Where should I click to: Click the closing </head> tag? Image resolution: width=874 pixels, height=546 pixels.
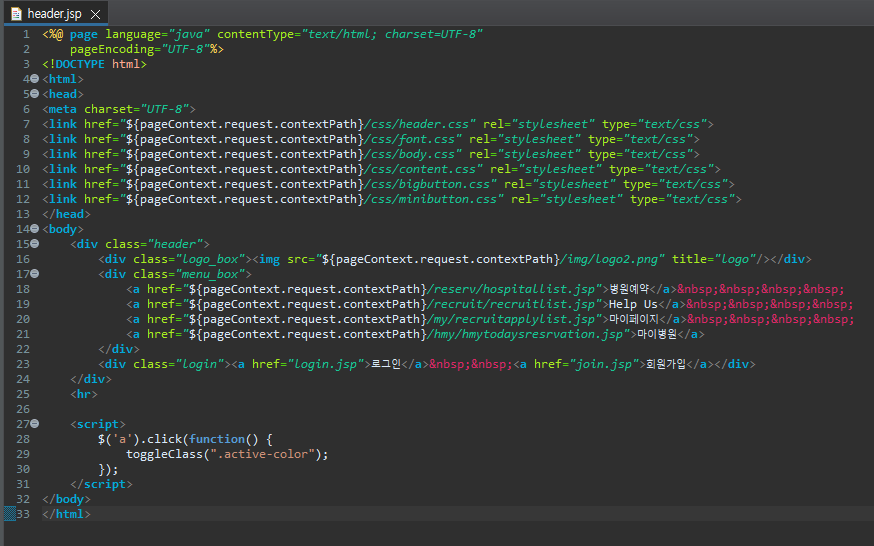pyautogui.click(x=66, y=214)
